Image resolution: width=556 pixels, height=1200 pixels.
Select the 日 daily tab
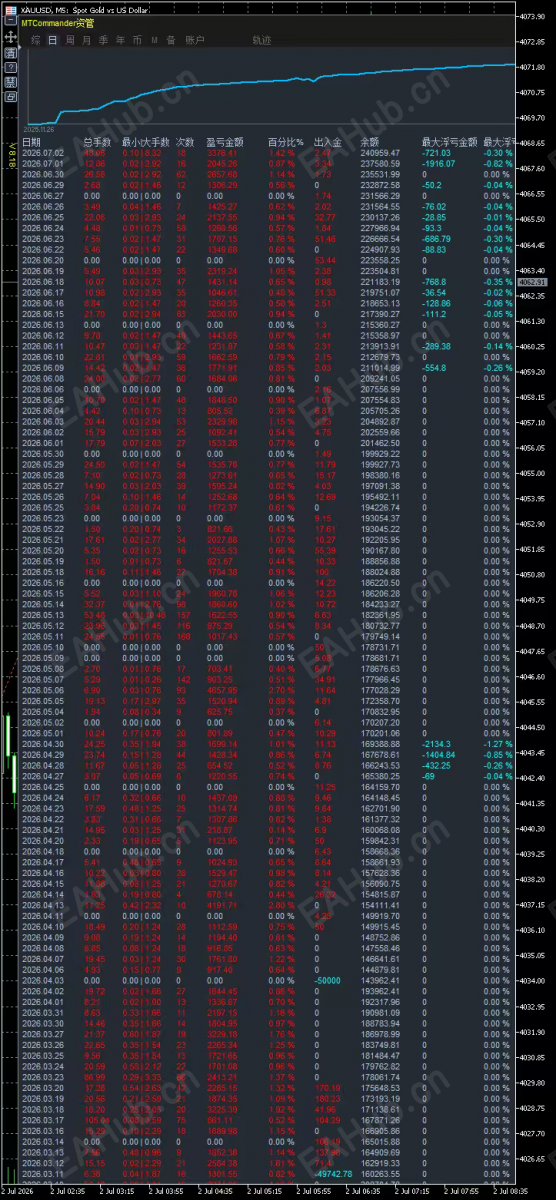52,40
